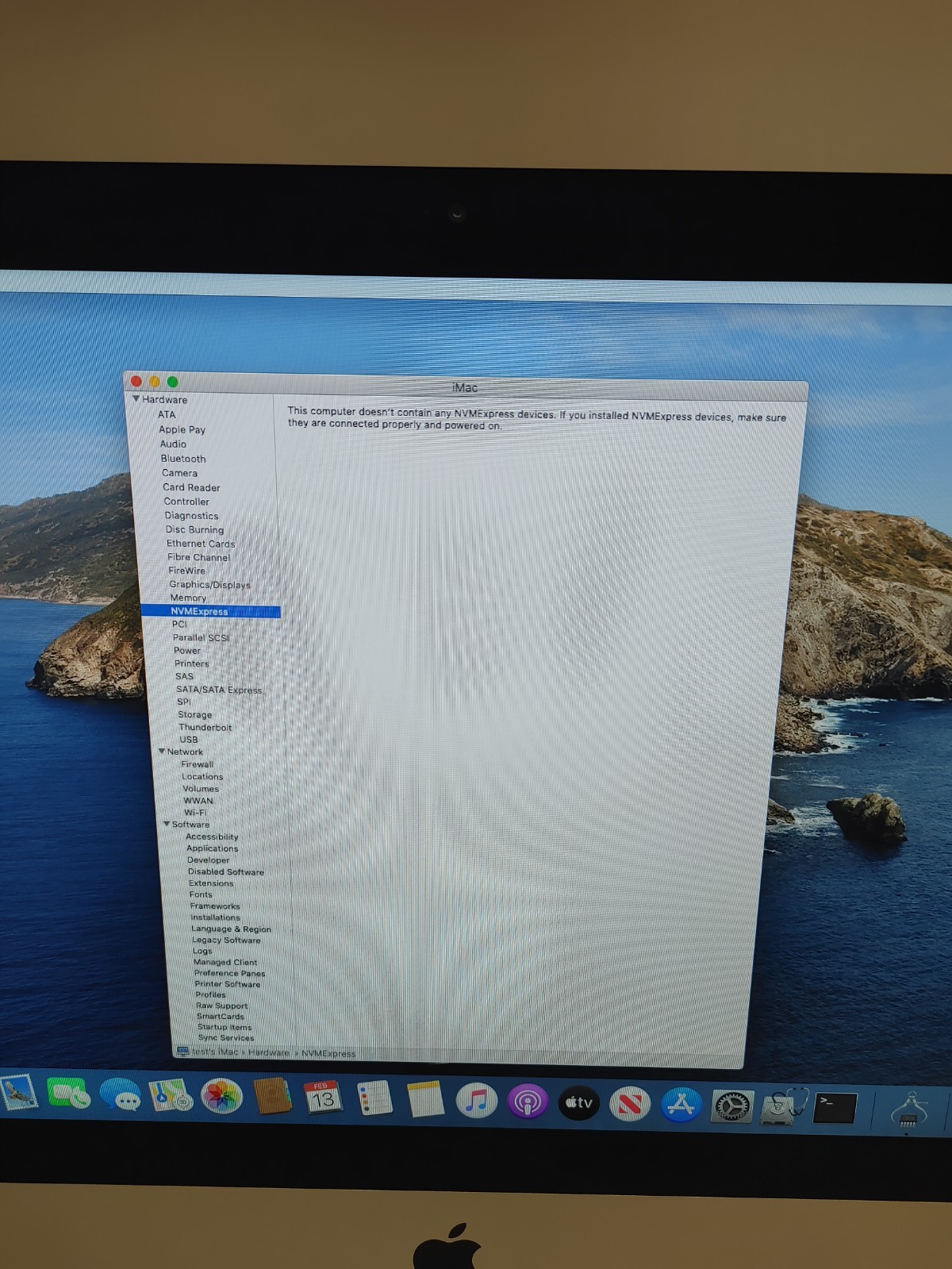Open Graphics/Displays information
952x1269 pixels.
(209, 584)
